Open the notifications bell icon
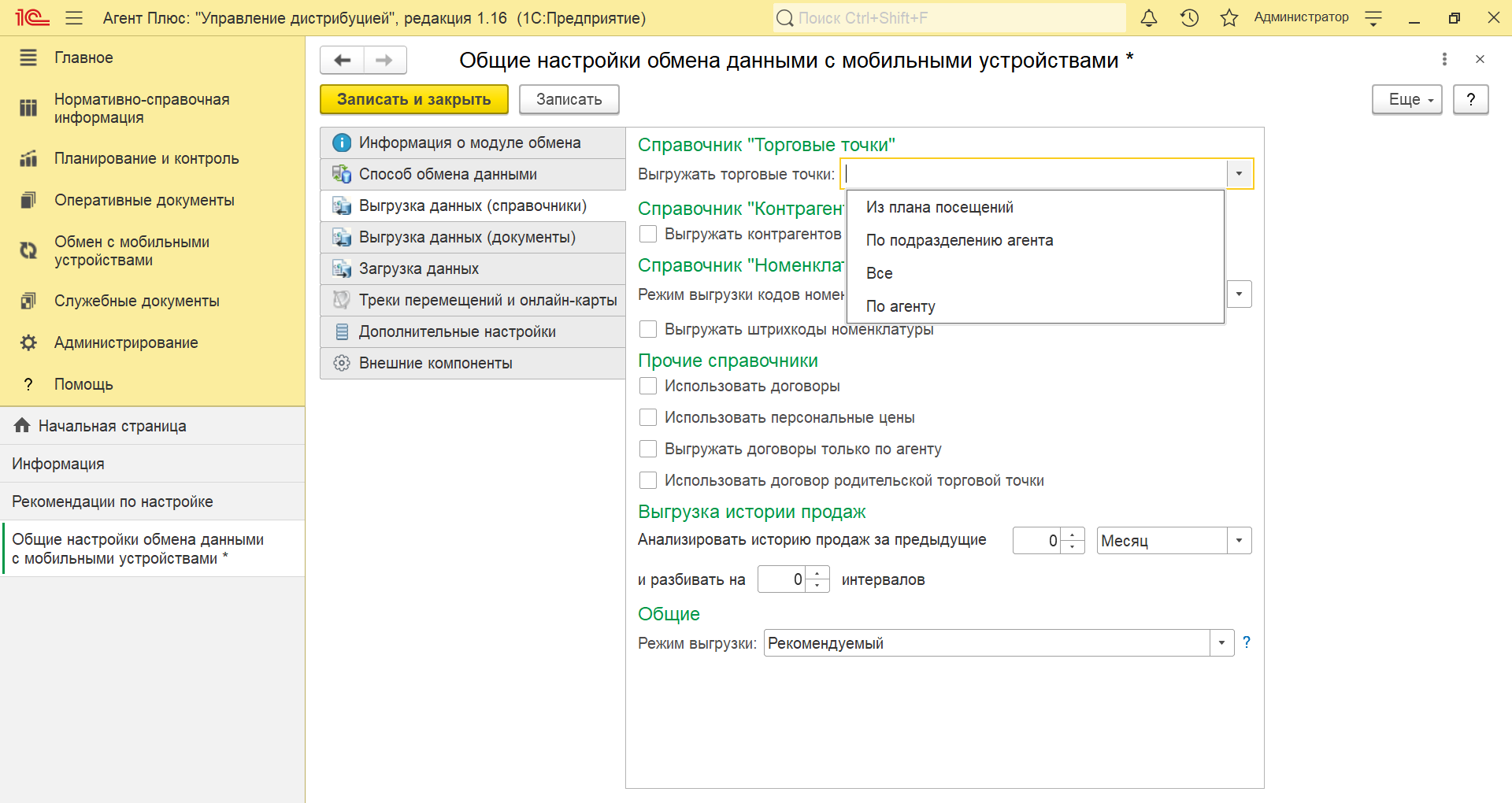 [x=1149, y=18]
